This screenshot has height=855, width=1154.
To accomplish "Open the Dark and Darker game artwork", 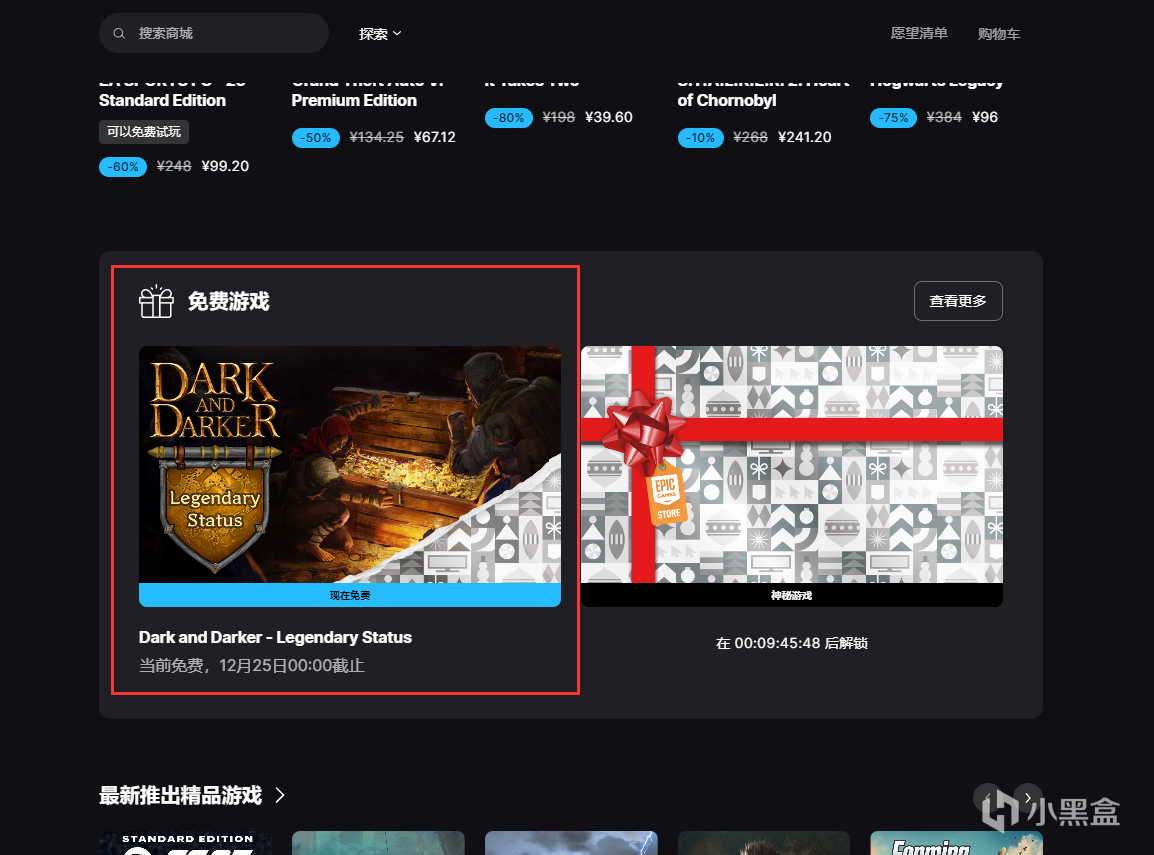I will pos(350,464).
